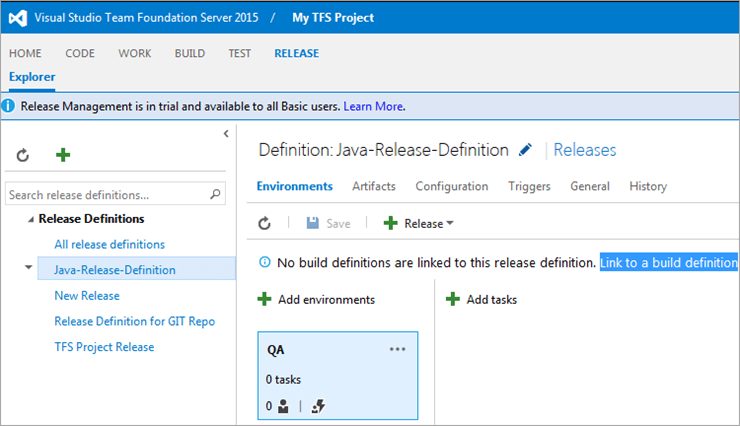Image resolution: width=740 pixels, height=426 pixels.
Task: Click Link to a build definition
Action: [x=668, y=262]
